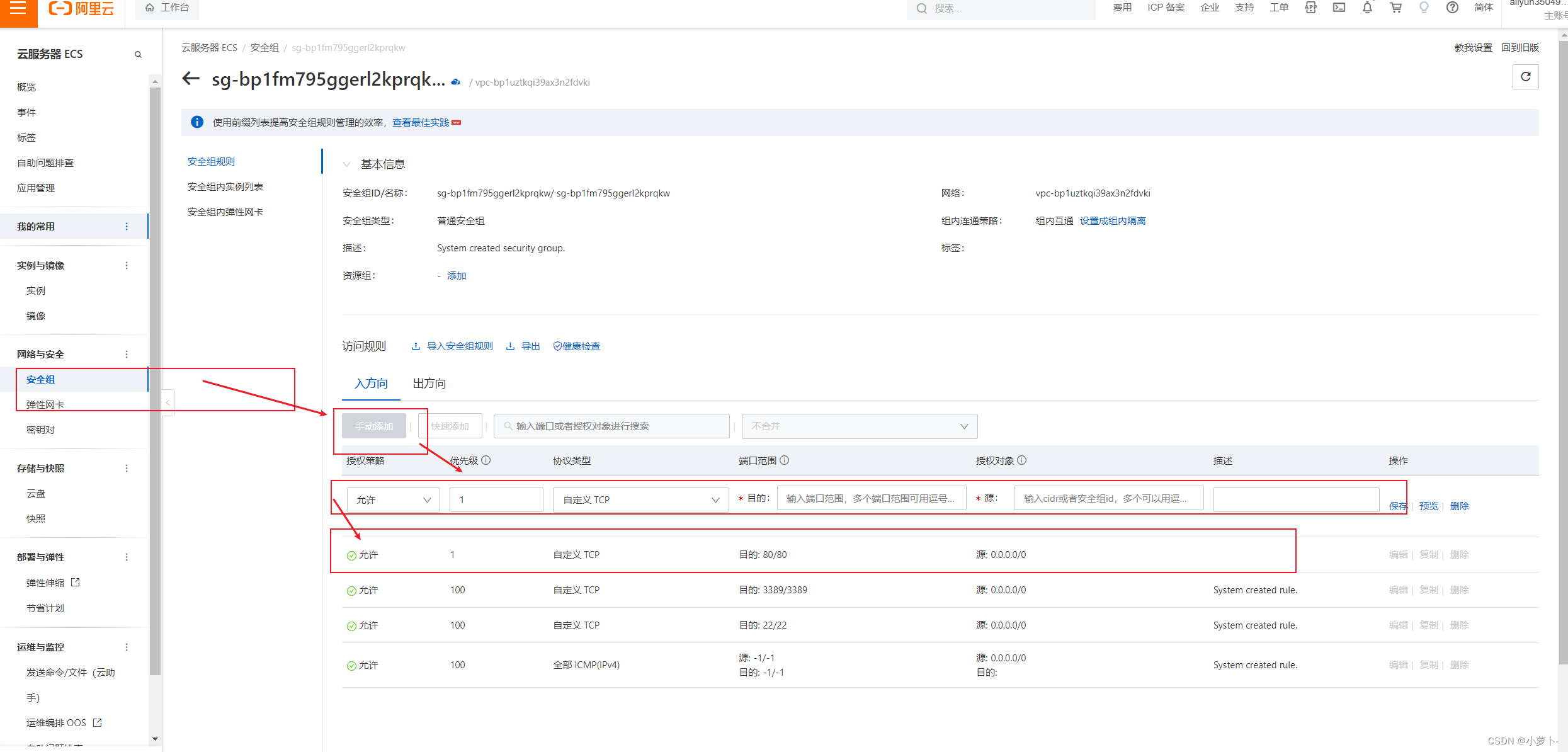Screen dimensions: 1568x752
Task: Click the 手动添加 manual add button
Action: pos(373,425)
